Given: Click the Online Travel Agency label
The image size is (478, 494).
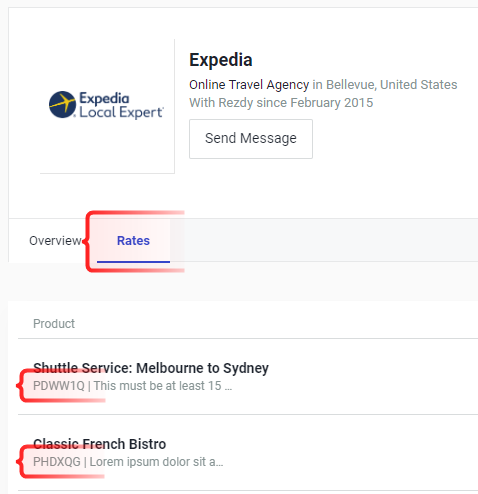Looking at the screenshot, I should pos(249,85).
